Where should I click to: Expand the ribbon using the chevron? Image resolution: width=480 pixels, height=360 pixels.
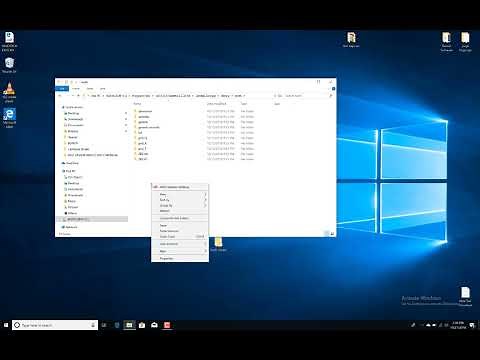point(329,88)
